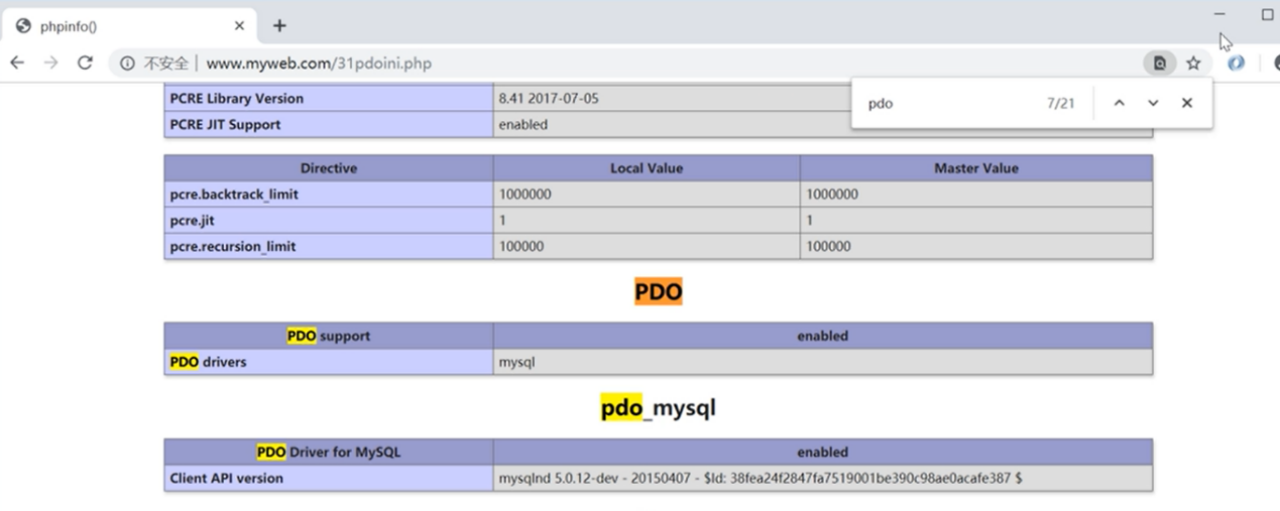Close the phpinfo() tab
The image size is (1280, 511).
point(239,26)
